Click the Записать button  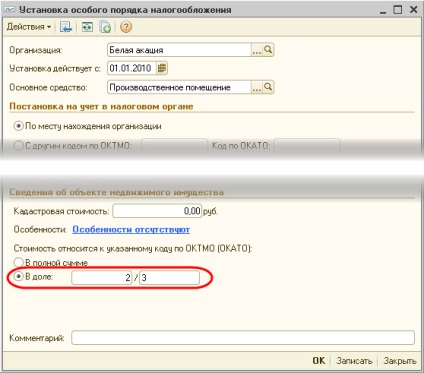(x=354, y=361)
